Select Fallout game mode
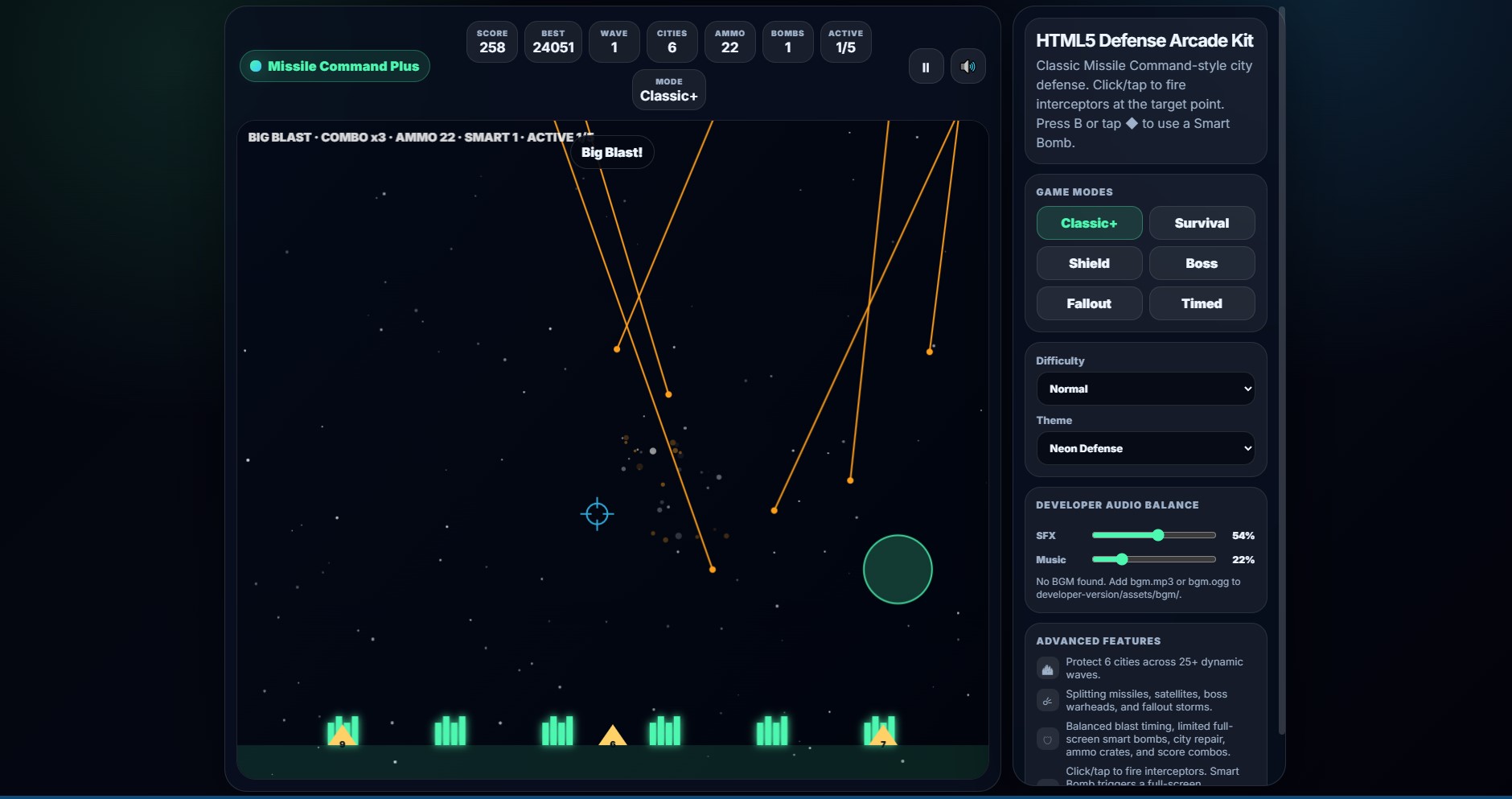Viewport: 1512px width, 799px height. [x=1089, y=303]
